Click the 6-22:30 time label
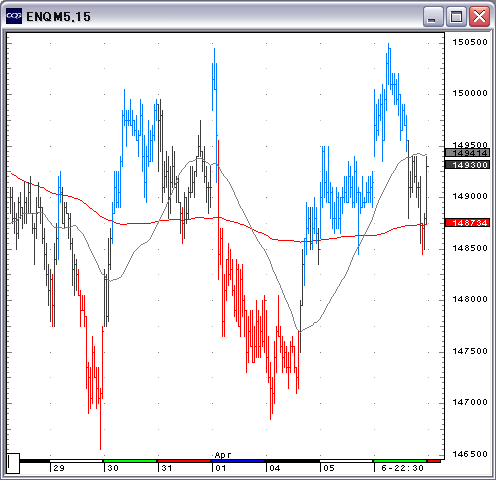Viewport: 496px width, 480px height. click(402, 468)
